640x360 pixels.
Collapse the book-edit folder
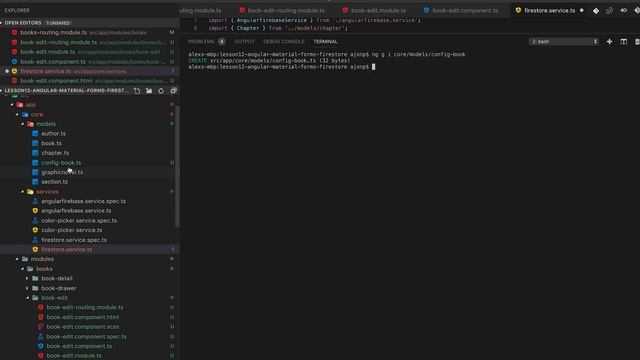point(27,298)
